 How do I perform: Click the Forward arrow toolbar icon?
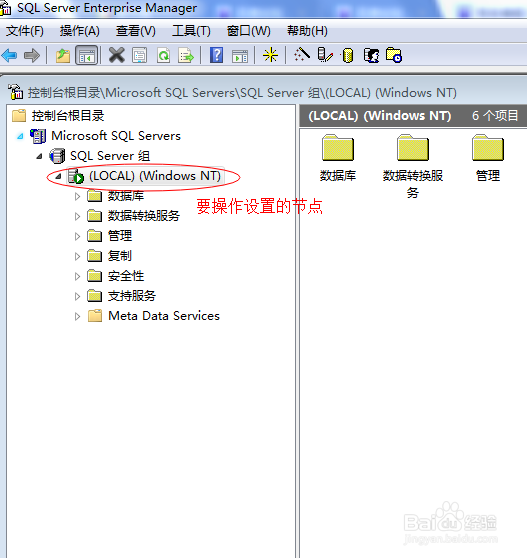pos(32,56)
